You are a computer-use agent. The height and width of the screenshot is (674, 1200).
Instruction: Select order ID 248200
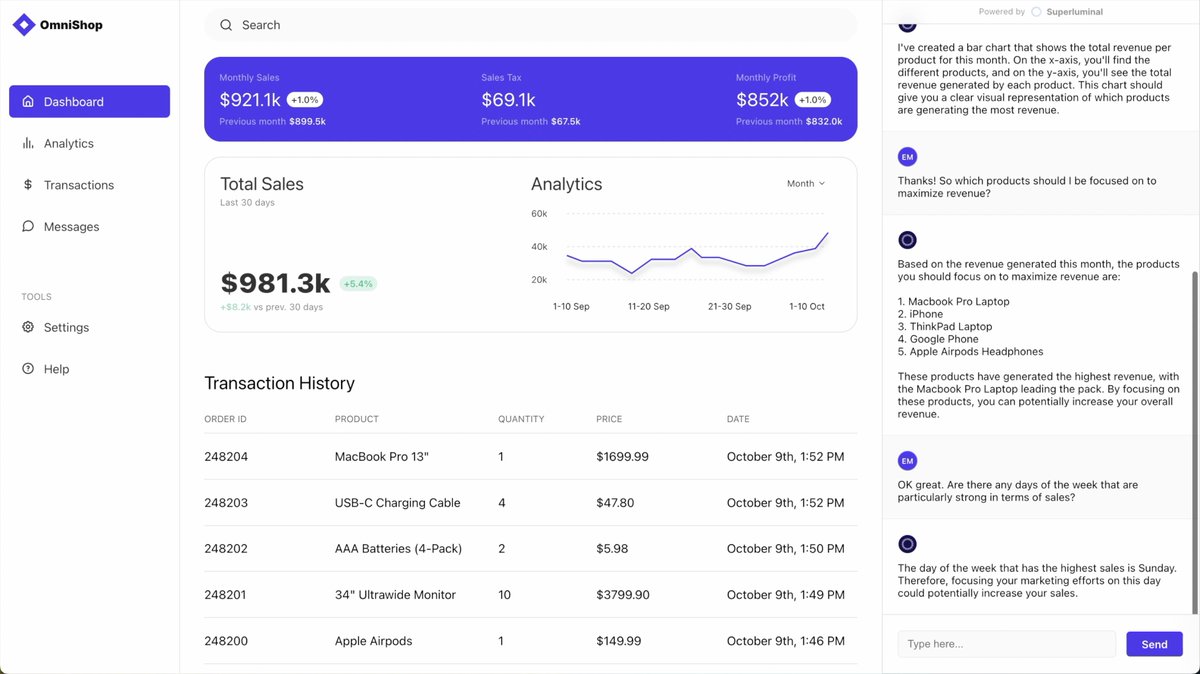[x=226, y=641]
